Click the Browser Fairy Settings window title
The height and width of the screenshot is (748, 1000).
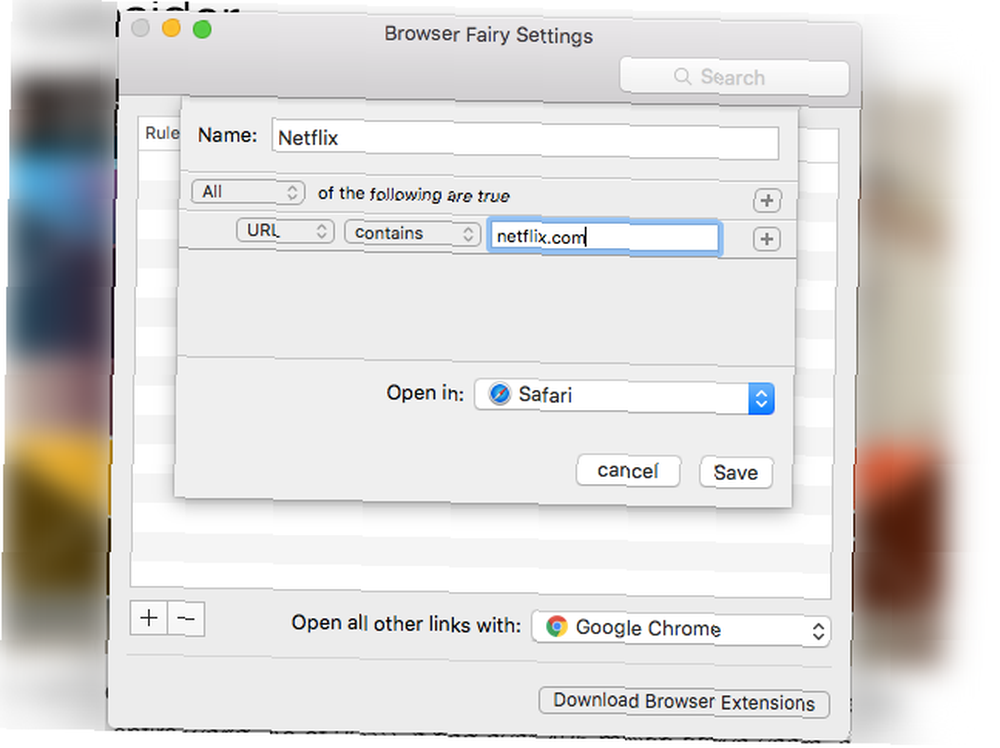(x=489, y=35)
